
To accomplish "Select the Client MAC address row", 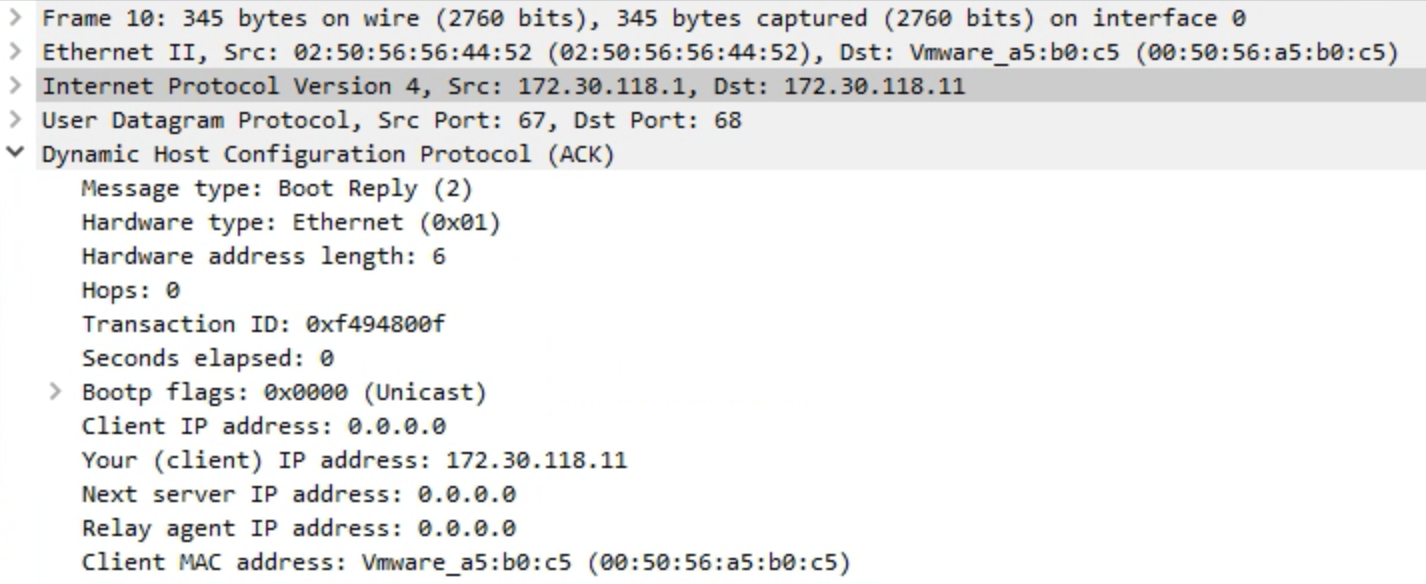I will (x=465, y=562).
